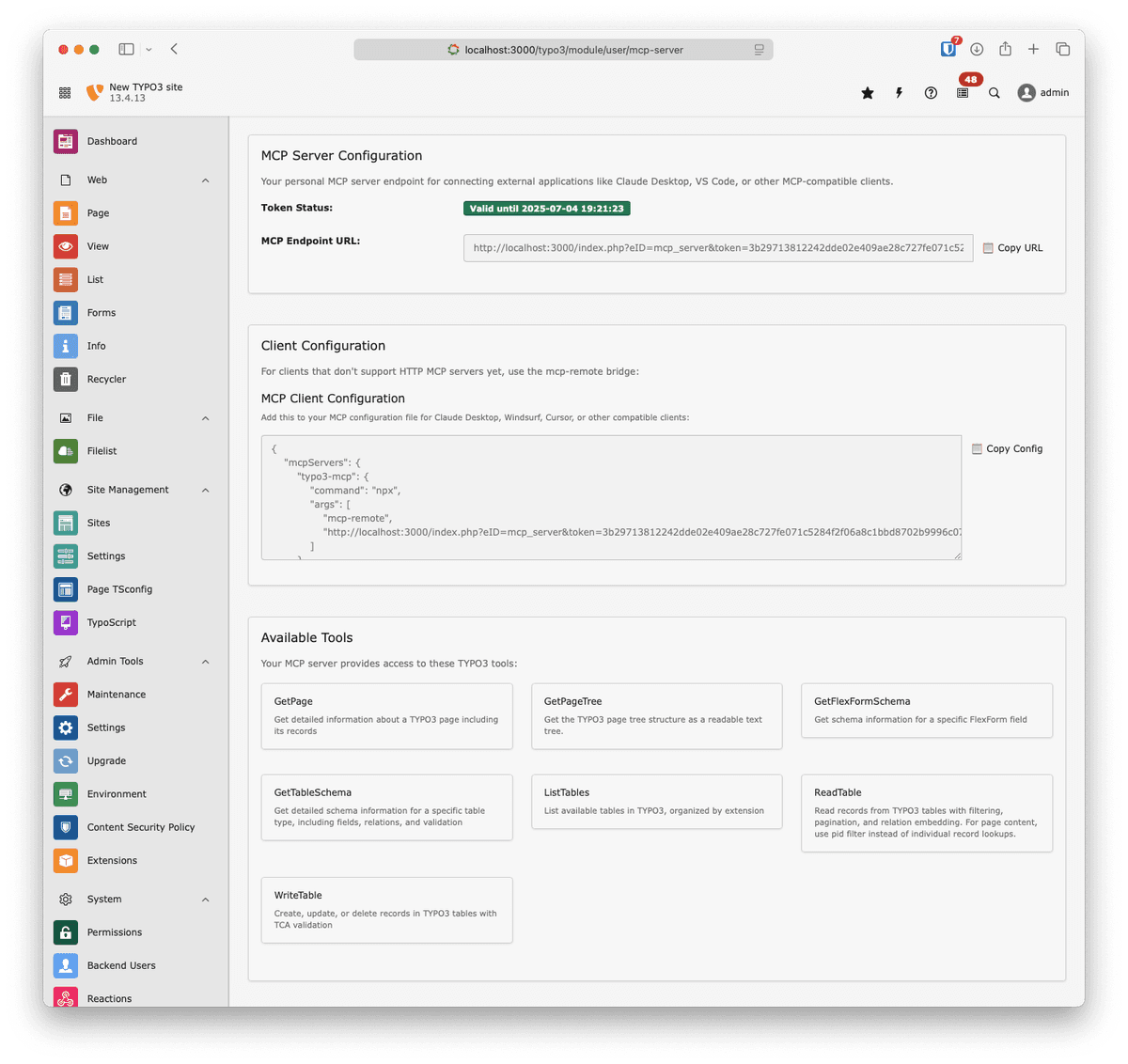Open system information icon with 48 badge
The image size is (1128, 1064).
[x=963, y=93]
